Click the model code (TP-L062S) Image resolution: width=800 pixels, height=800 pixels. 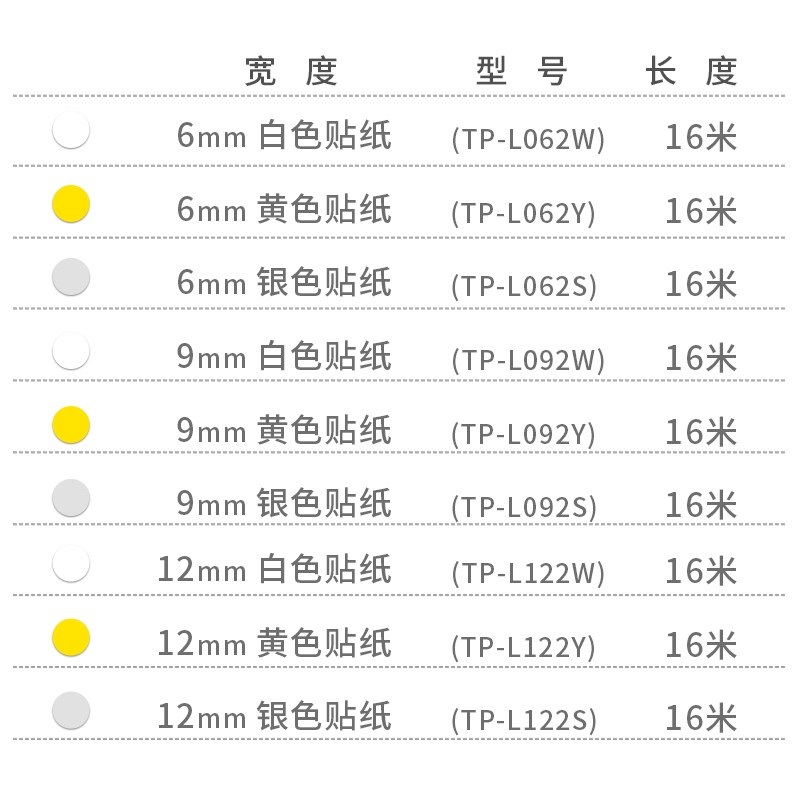[x=523, y=287]
